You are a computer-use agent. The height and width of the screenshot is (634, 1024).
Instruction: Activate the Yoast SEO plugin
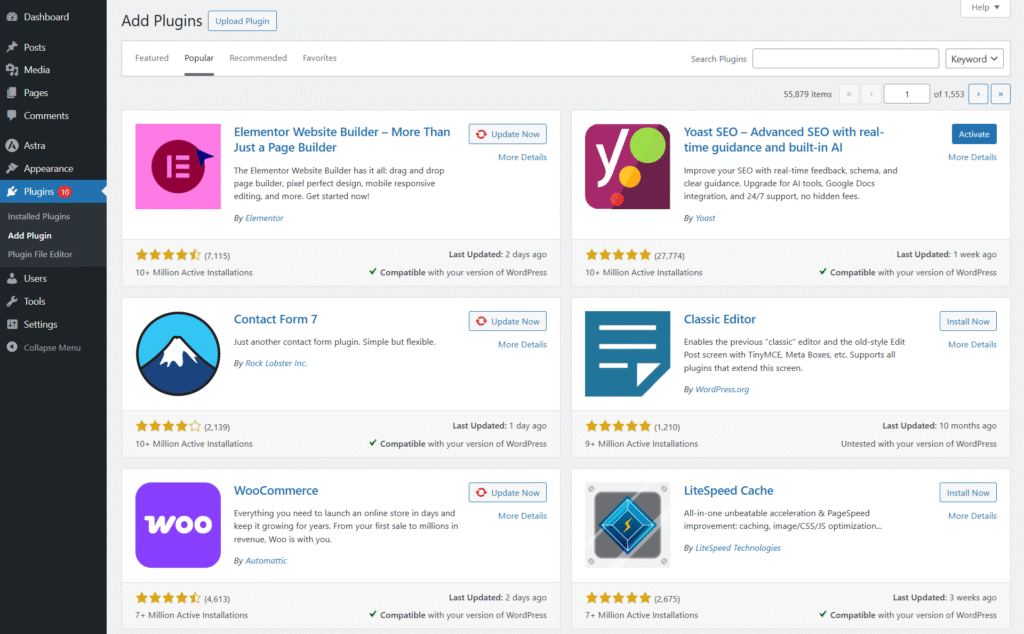[973, 134]
